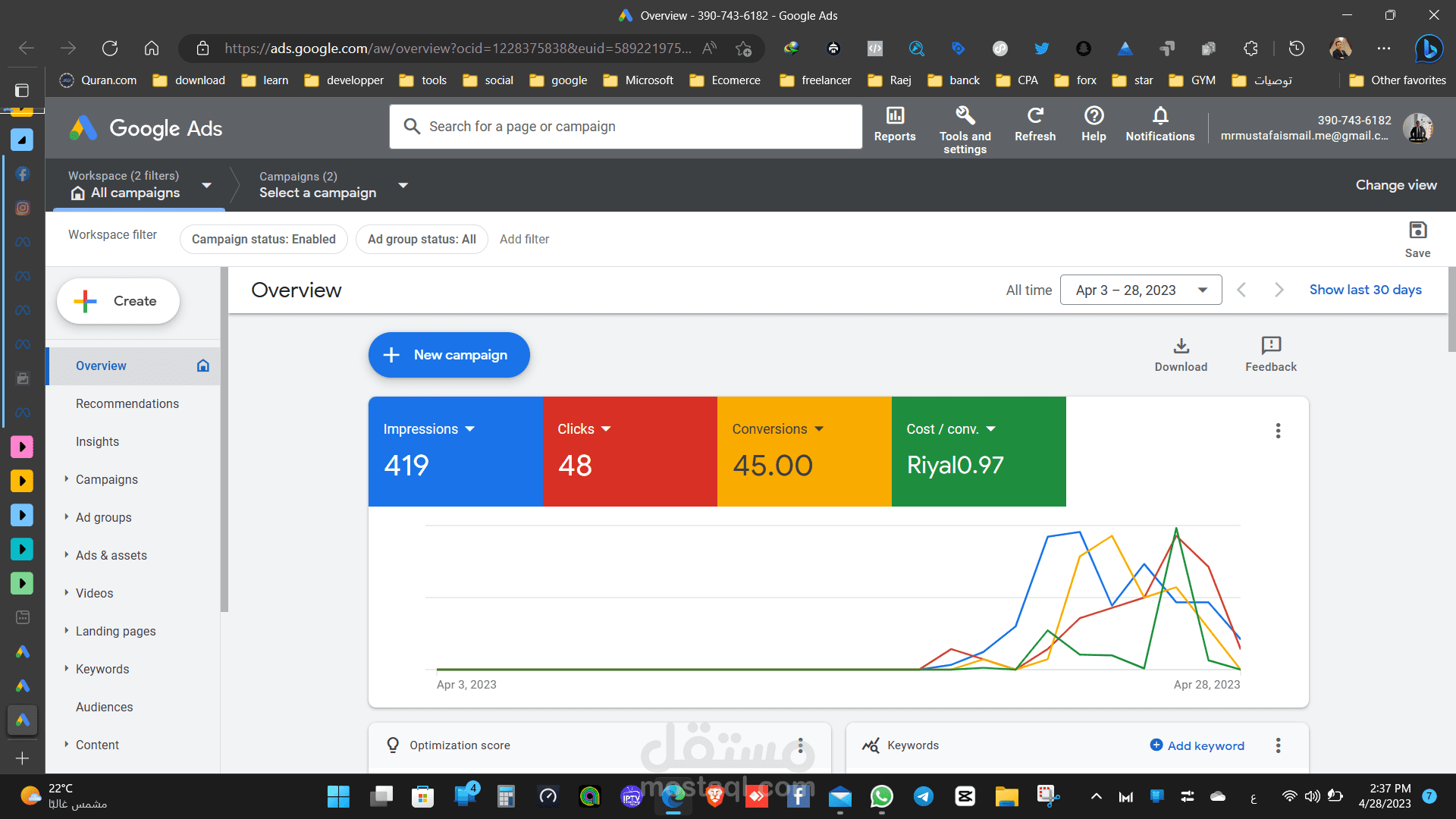This screenshot has height=819, width=1456.
Task: Click the Add keyword link
Action: click(1197, 745)
